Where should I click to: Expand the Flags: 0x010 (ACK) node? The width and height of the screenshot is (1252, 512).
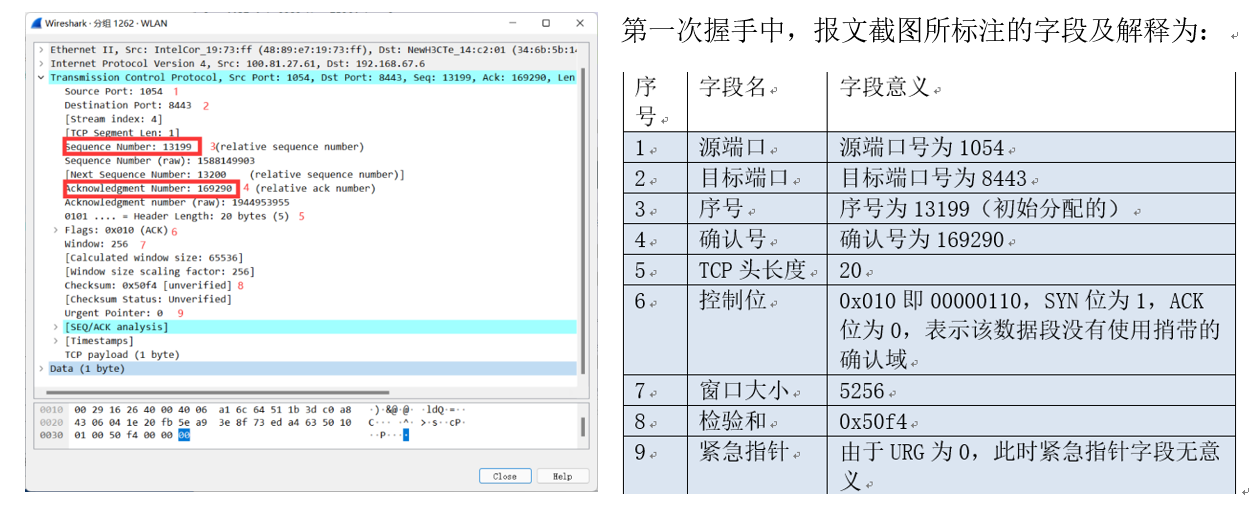point(55,230)
